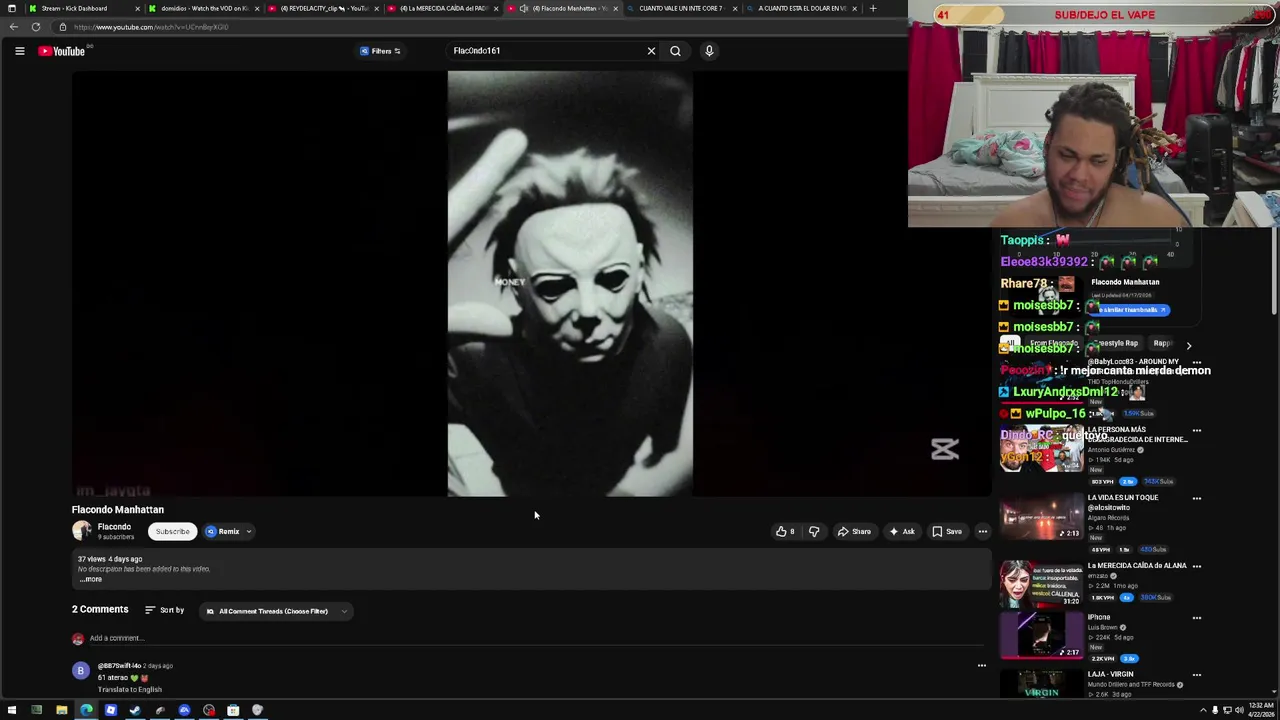This screenshot has height=720, width=1280.
Task: Clear the search box with the X
Action: pos(651,51)
